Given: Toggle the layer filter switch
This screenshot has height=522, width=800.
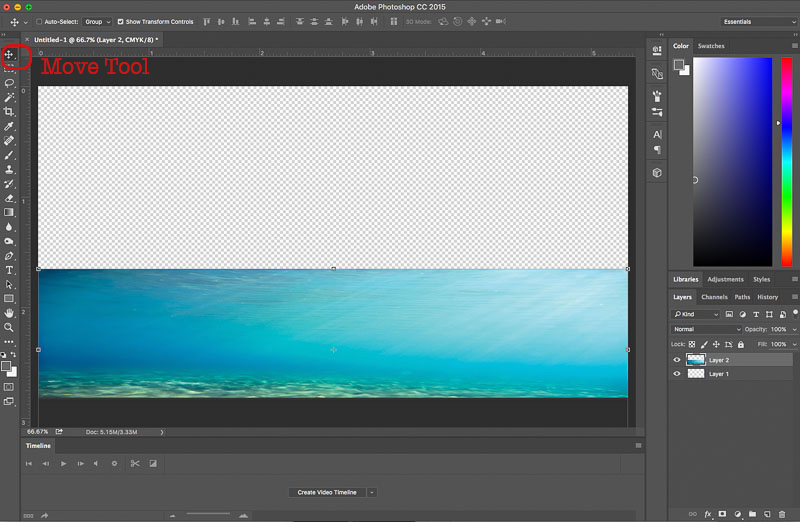Looking at the screenshot, I should pos(795,313).
